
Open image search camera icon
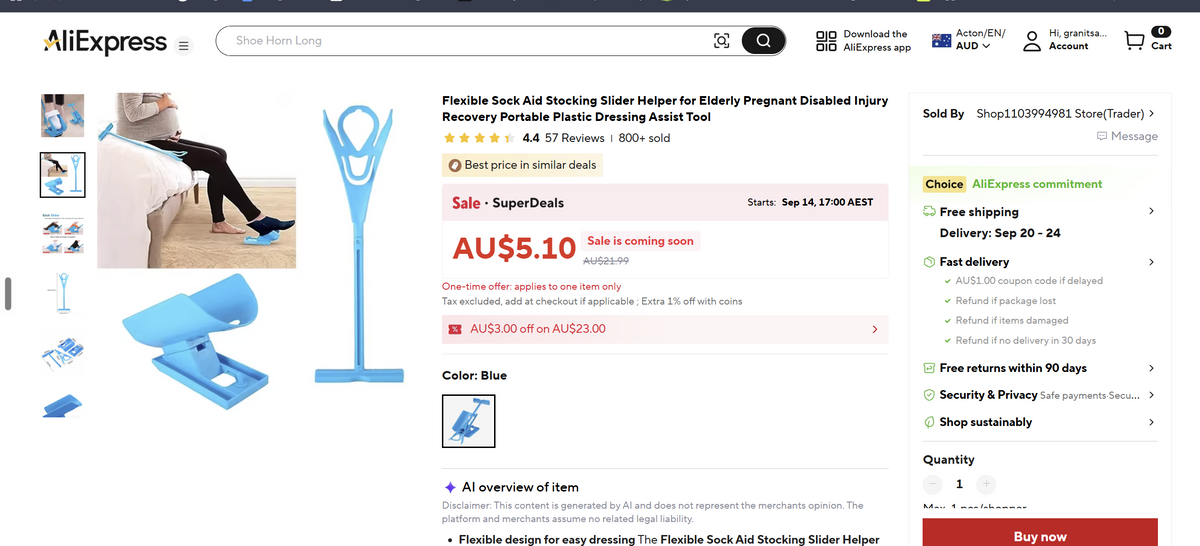tap(721, 41)
